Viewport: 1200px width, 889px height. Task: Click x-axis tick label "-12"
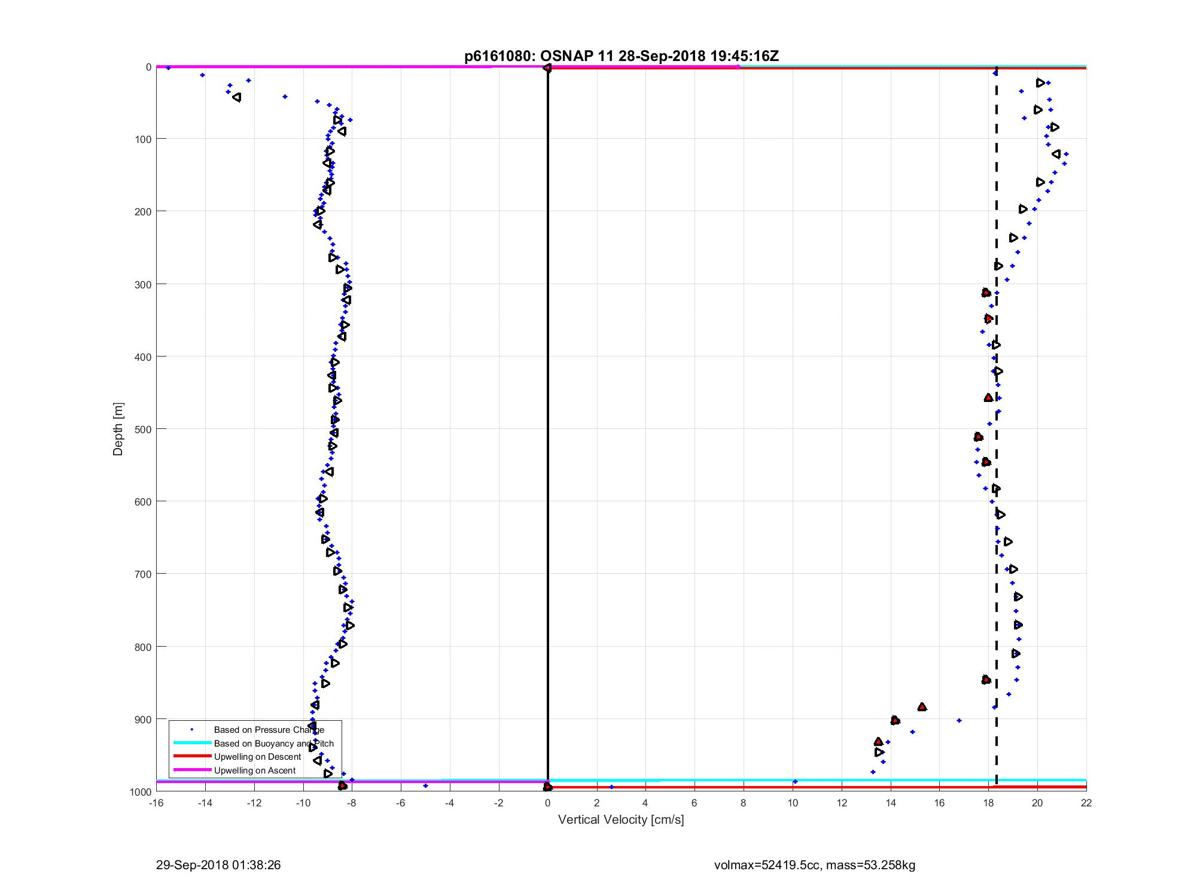click(254, 803)
